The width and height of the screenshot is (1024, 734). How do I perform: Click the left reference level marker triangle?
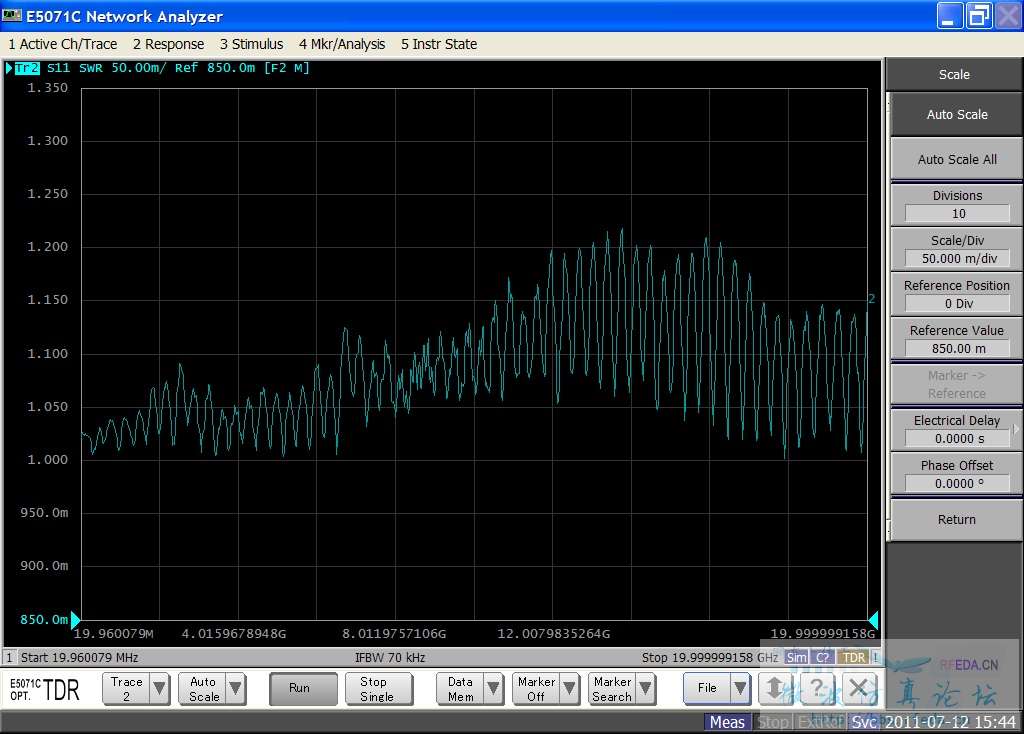click(x=75, y=620)
